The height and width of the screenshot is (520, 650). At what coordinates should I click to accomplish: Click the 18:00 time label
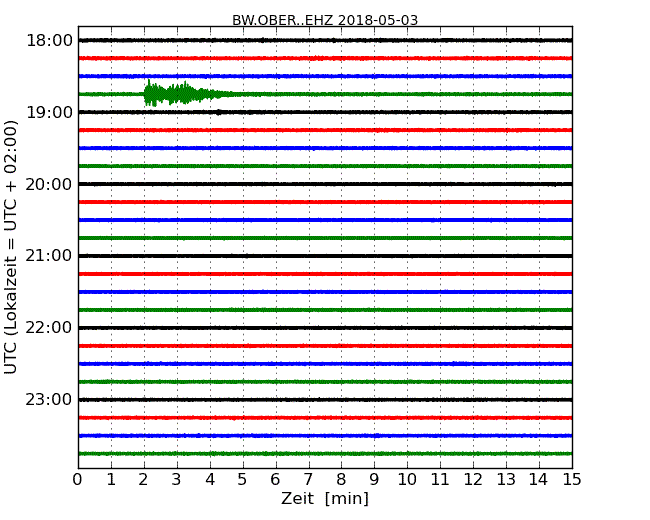point(49,41)
